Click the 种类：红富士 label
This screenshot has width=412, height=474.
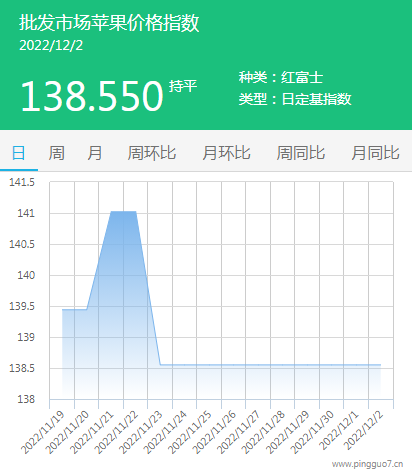pos(281,77)
